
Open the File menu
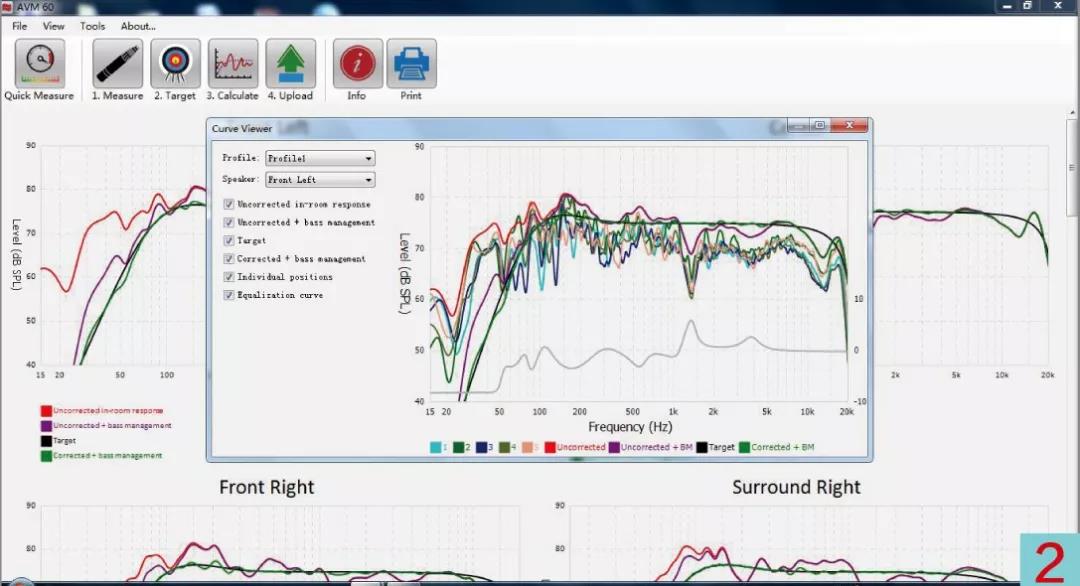coord(20,26)
